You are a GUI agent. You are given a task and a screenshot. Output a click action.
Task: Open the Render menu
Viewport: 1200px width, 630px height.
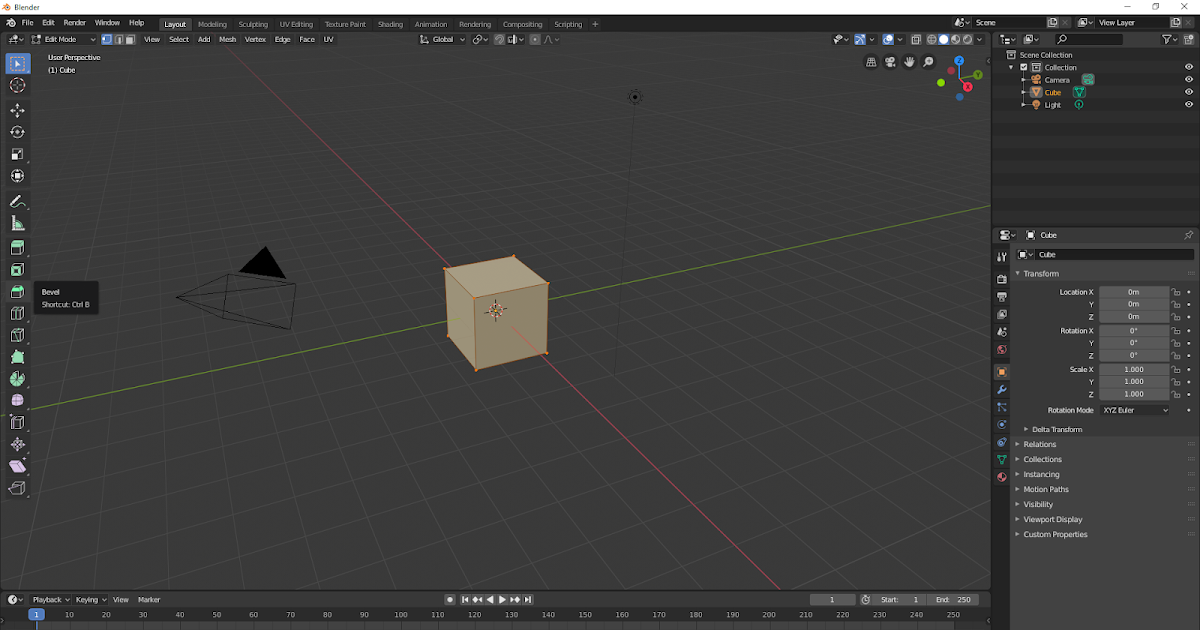coord(75,22)
